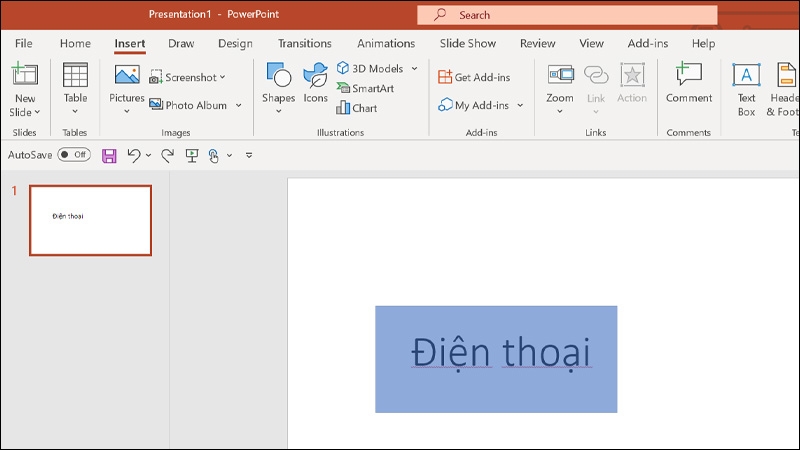Click the Undo arrow icon

pos(134,155)
